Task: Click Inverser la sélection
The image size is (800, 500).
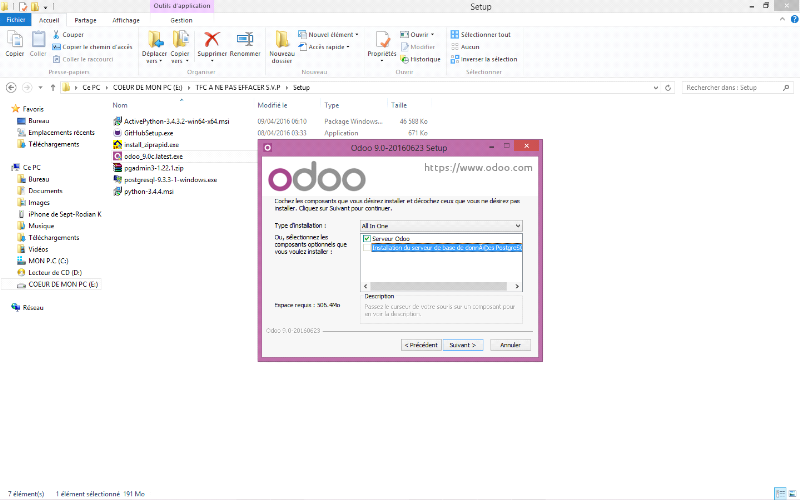Action: (x=484, y=59)
